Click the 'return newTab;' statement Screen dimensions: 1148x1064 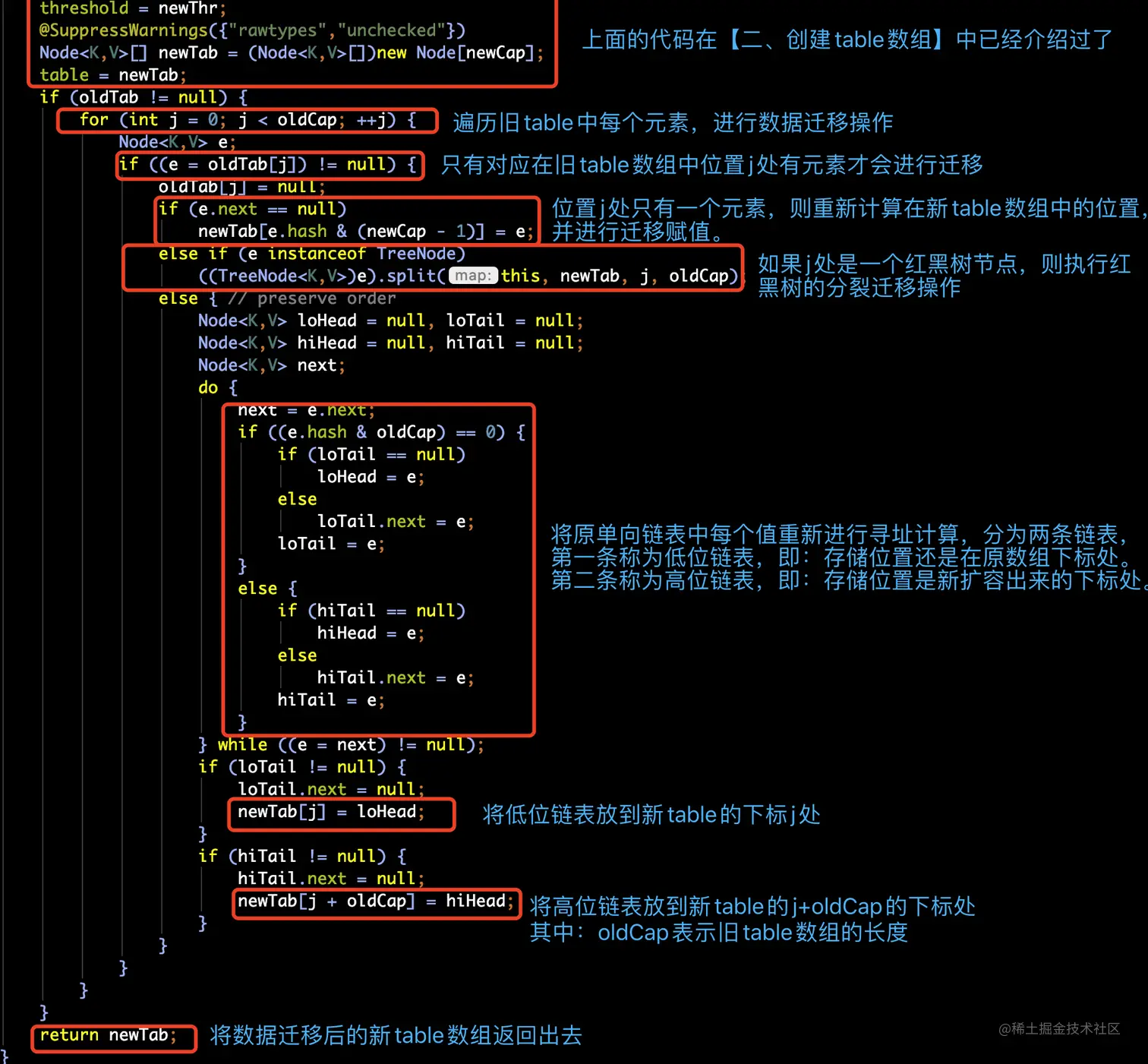pos(108,1035)
